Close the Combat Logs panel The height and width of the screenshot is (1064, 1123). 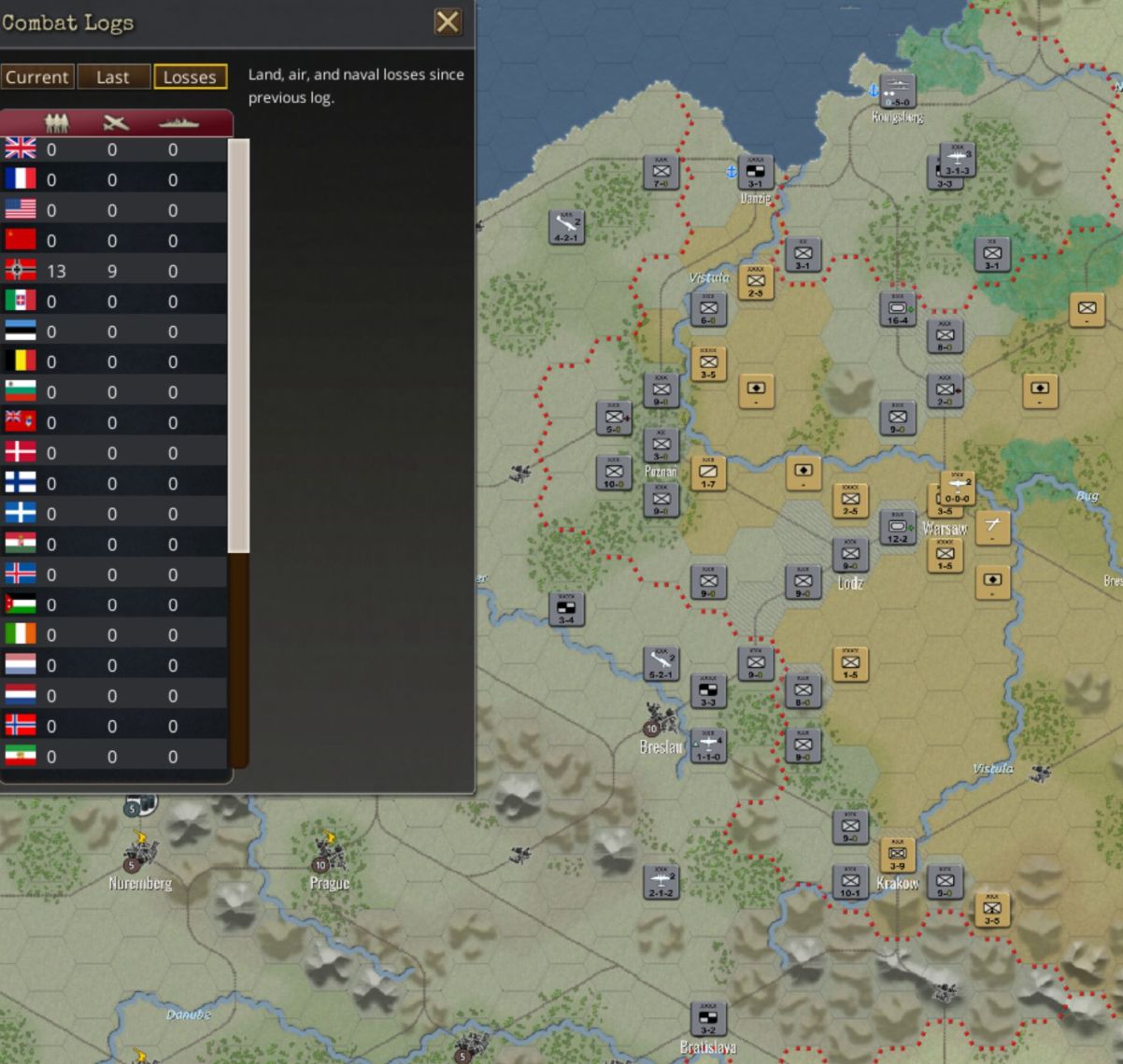[448, 21]
